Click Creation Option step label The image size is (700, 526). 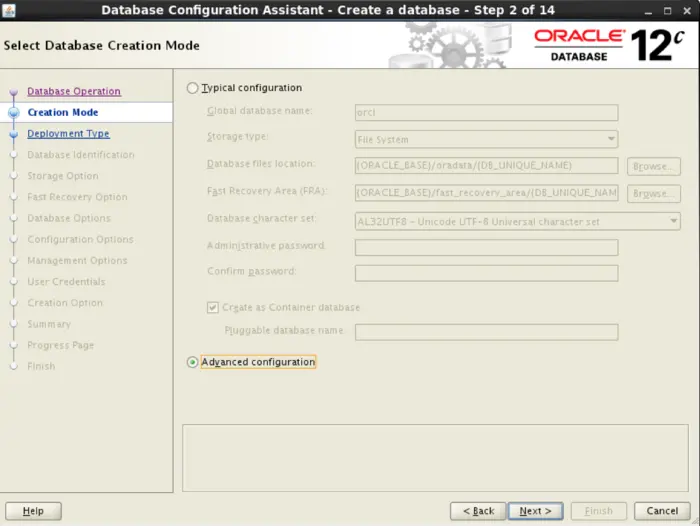click(65, 303)
